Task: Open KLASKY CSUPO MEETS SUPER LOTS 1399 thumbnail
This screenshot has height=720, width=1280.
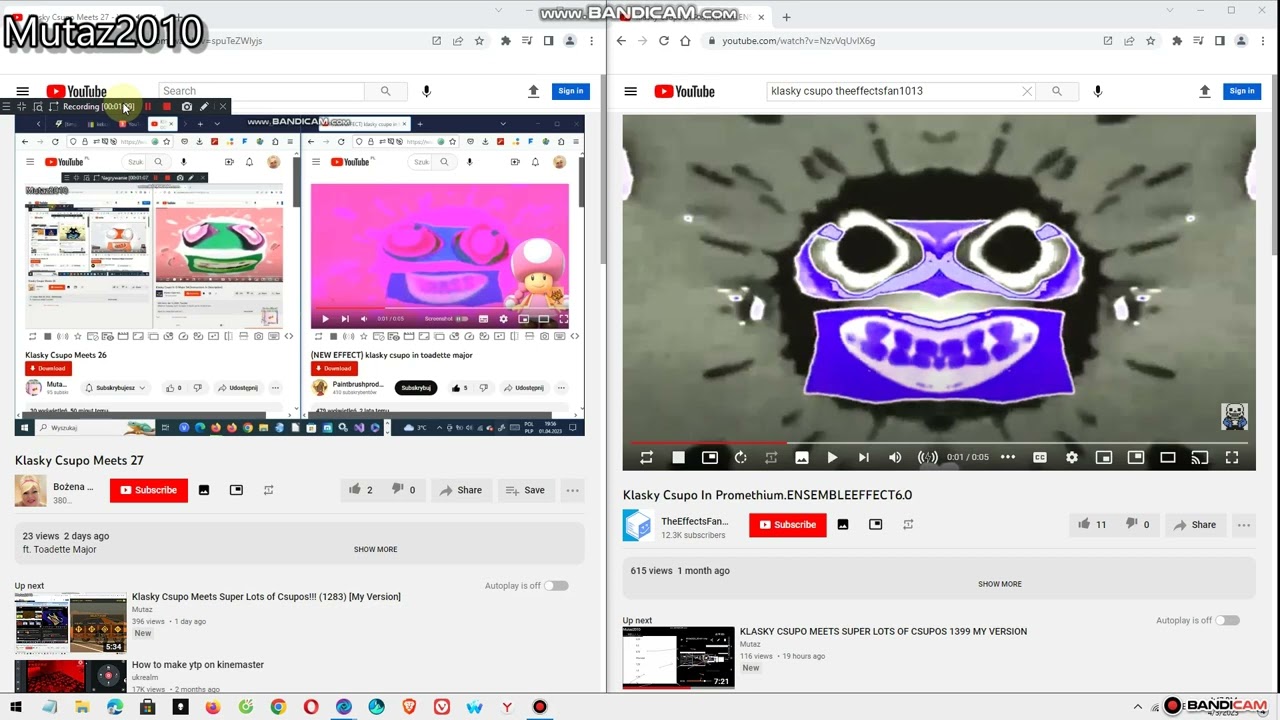Action: pos(678,658)
